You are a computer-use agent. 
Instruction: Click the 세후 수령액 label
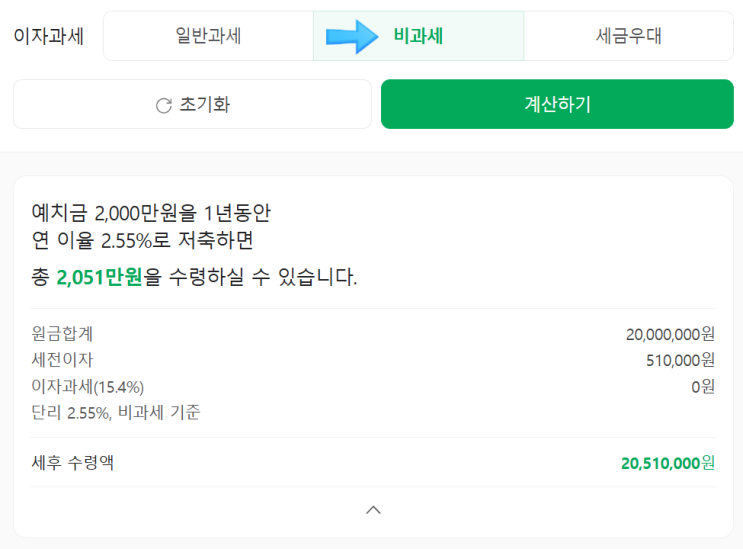[x=72, y=463]
